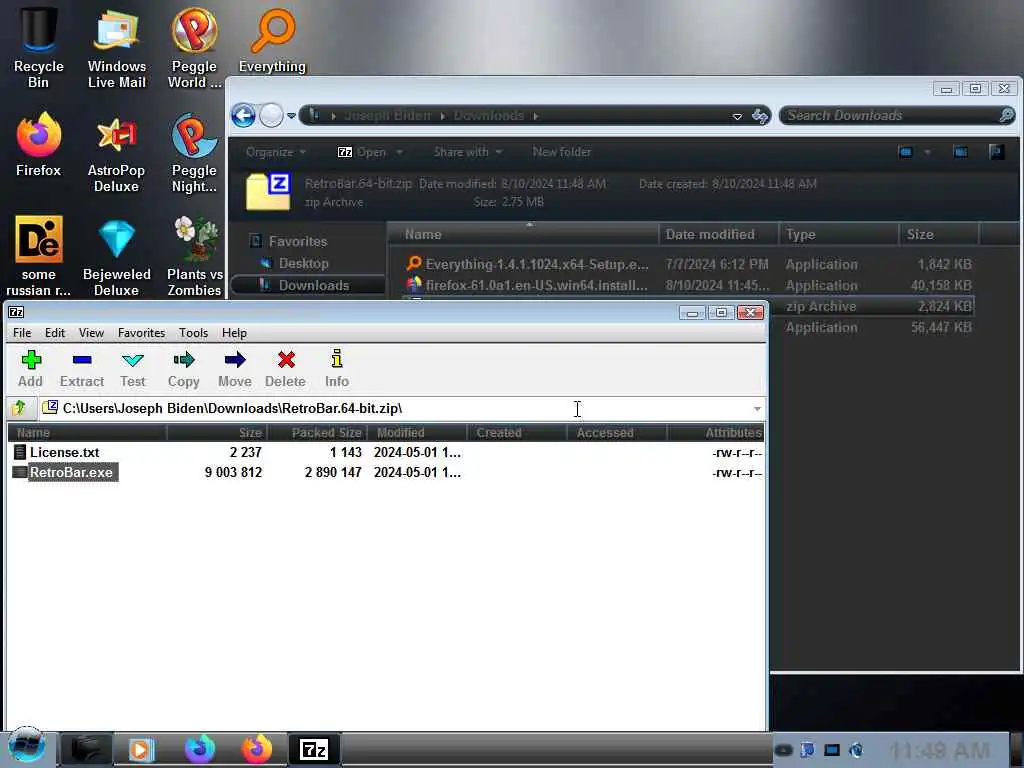This screenshot has height=768, width=1024.
Task: Open the Tools menu in 7-Zip
Action: (193, 333)
